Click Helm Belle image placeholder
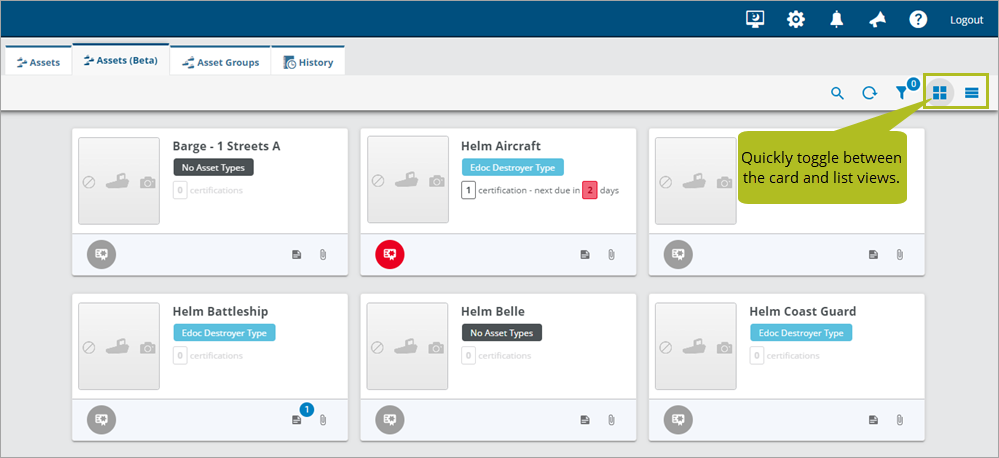 408,347
